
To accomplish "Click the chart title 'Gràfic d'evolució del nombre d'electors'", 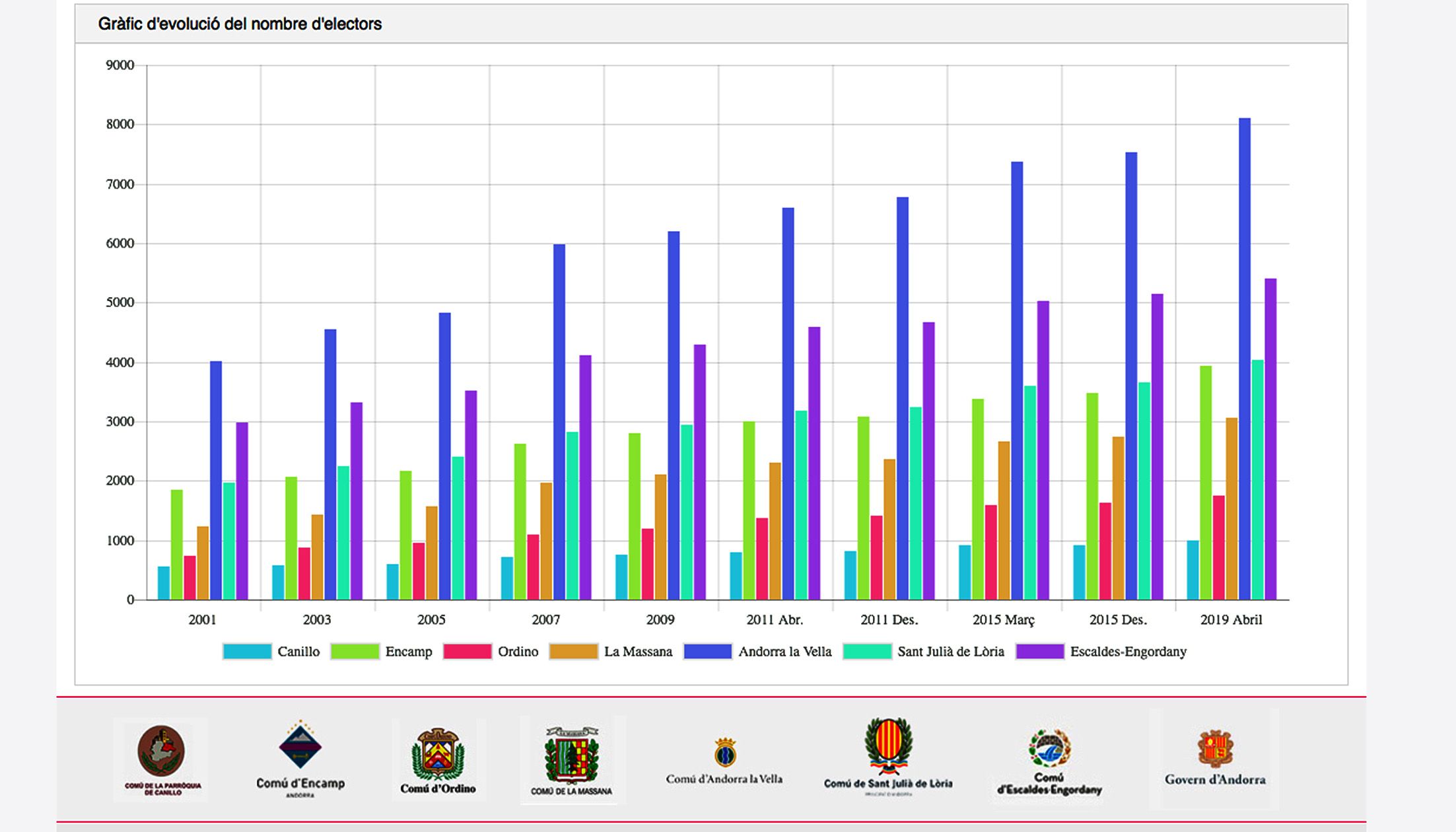I will click(240, 24).
